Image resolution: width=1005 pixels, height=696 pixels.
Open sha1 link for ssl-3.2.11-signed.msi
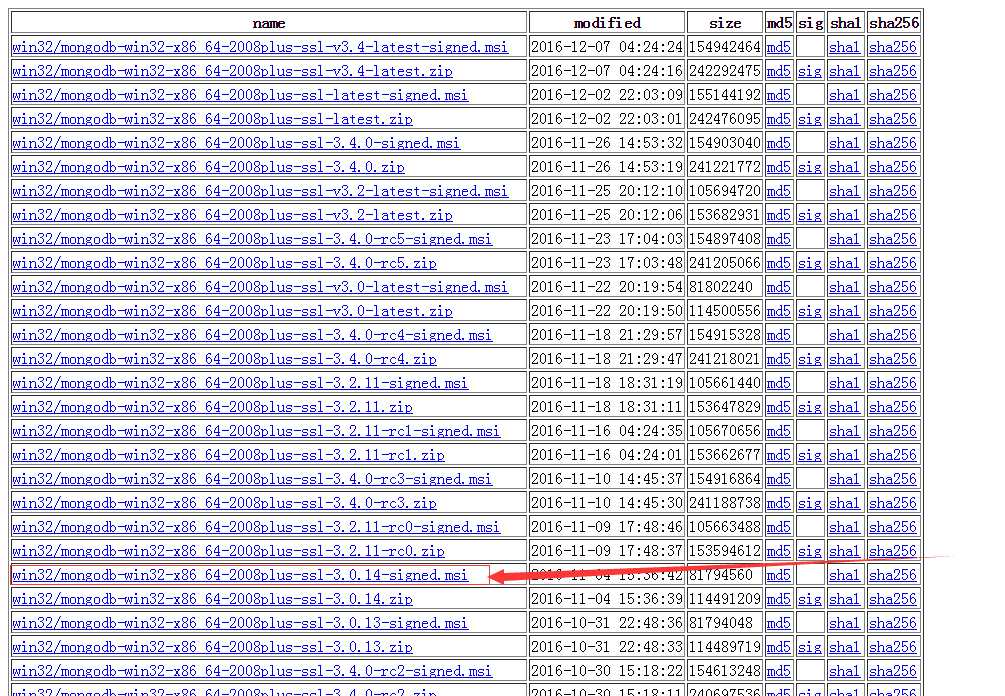(844, 383)
